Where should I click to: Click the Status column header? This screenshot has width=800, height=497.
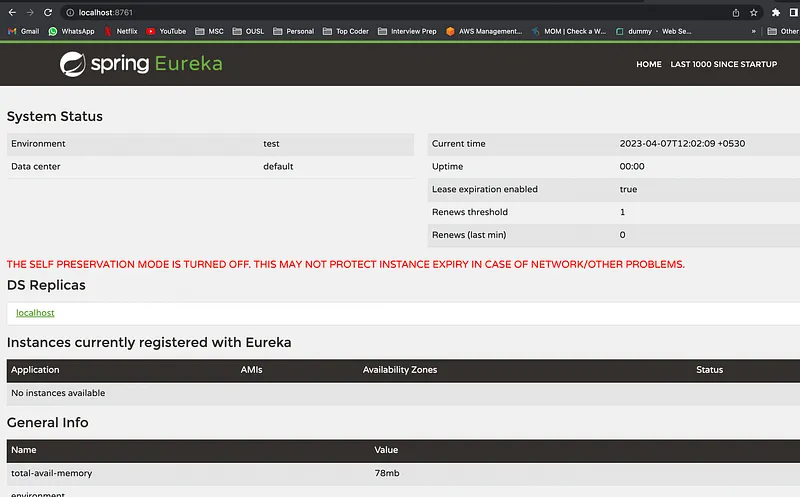[x=709, y=370]
